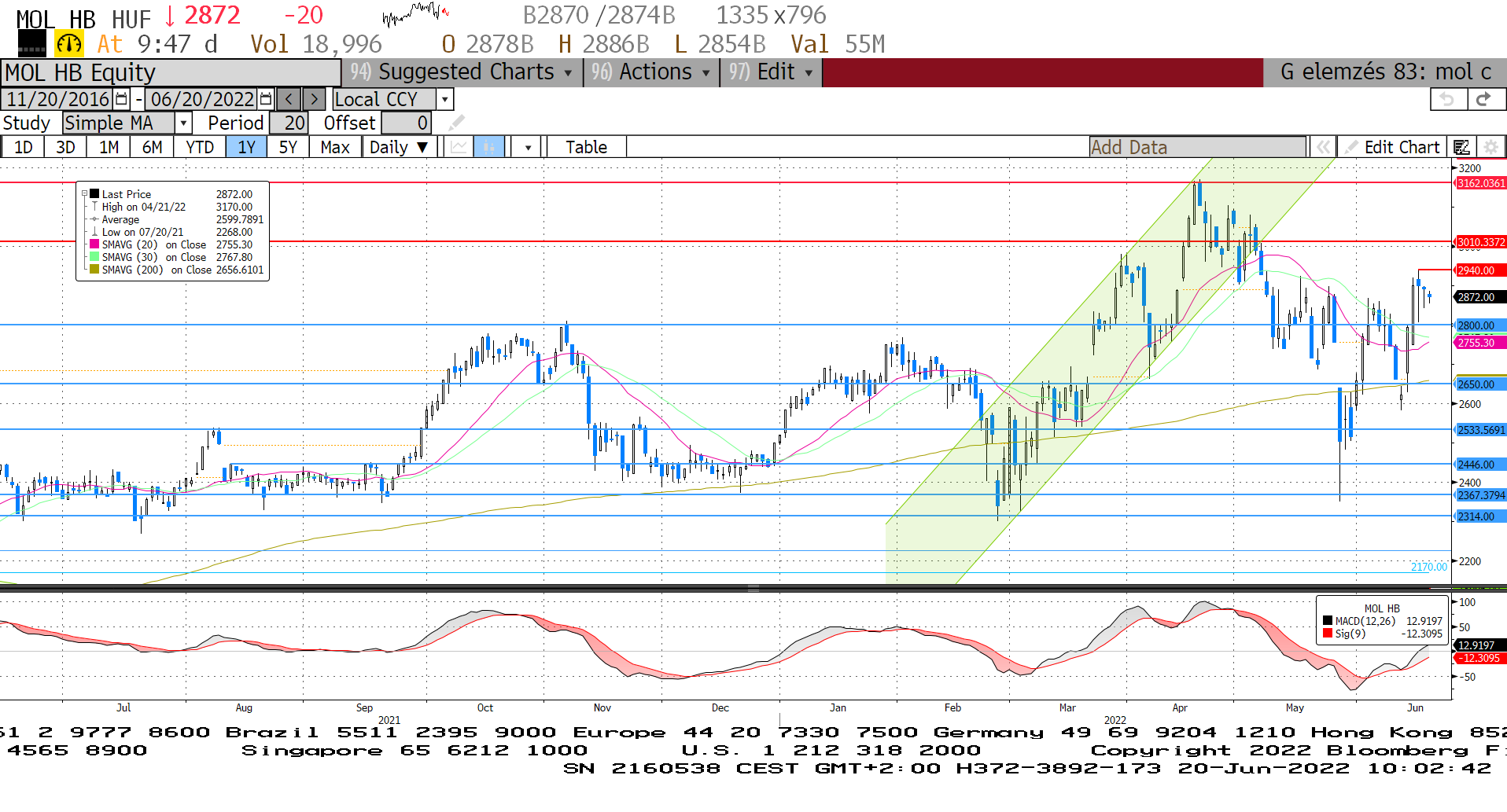Open chart settings gear icon
The image size is (1507, 812).
(1490, 147)
